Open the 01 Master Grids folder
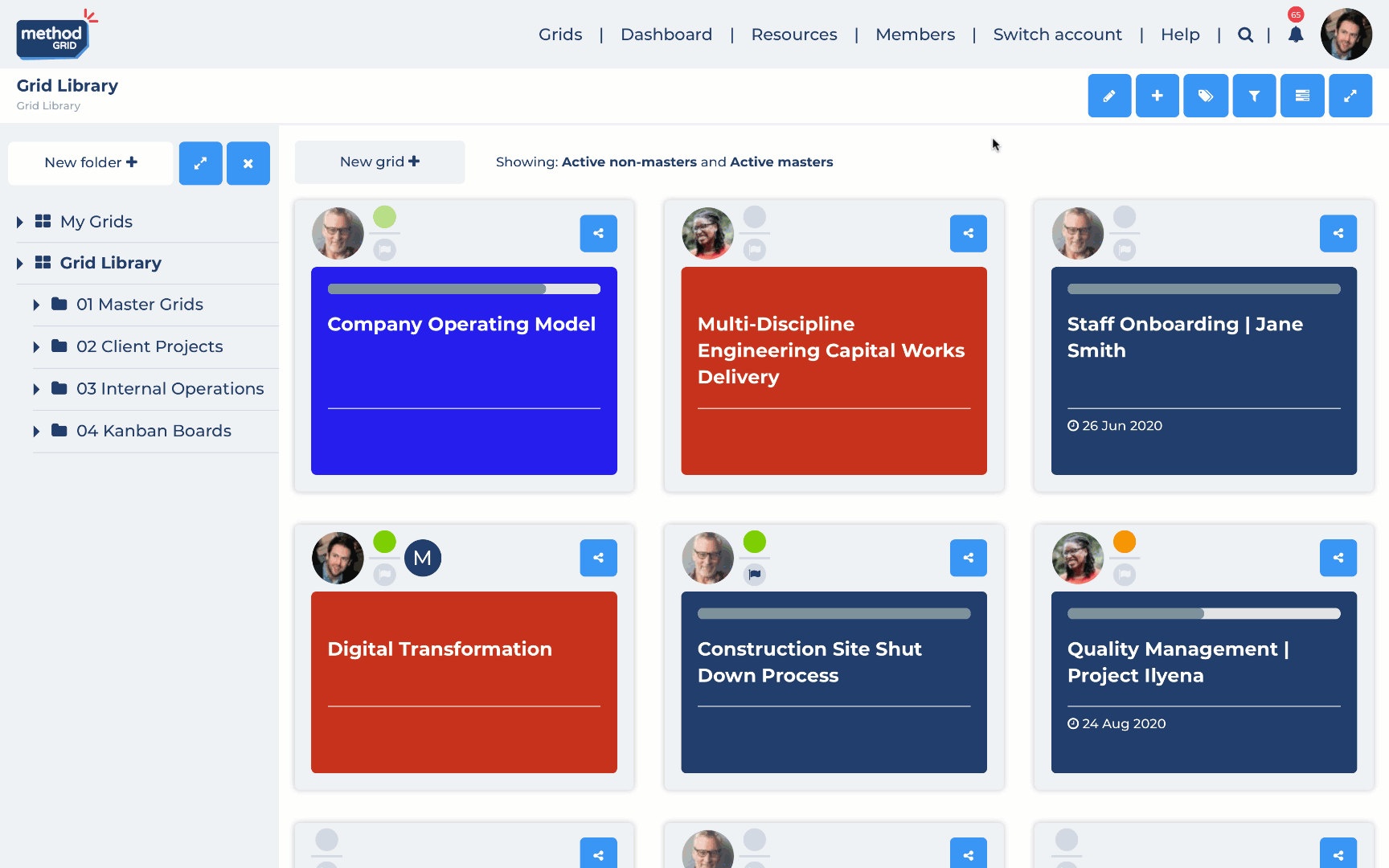The image size is (1389, 868). [140, 305]
